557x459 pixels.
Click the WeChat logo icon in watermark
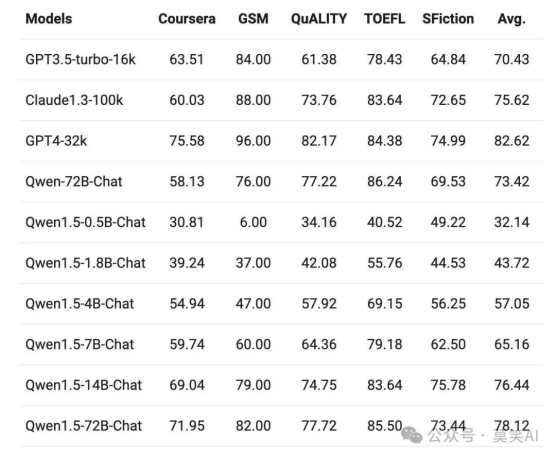(x=412, y=435)
